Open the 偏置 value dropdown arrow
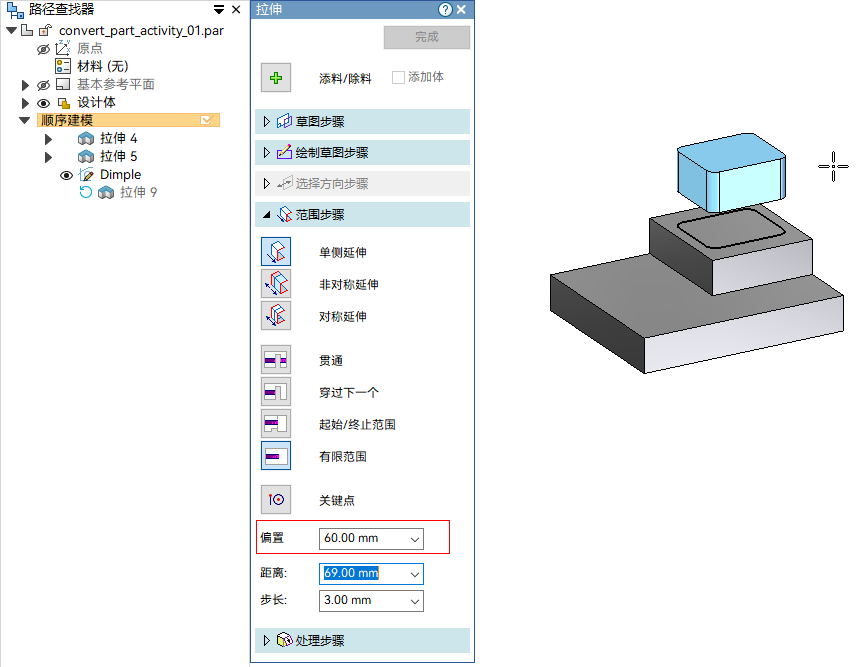860x667 pixels. coord(415,539)
